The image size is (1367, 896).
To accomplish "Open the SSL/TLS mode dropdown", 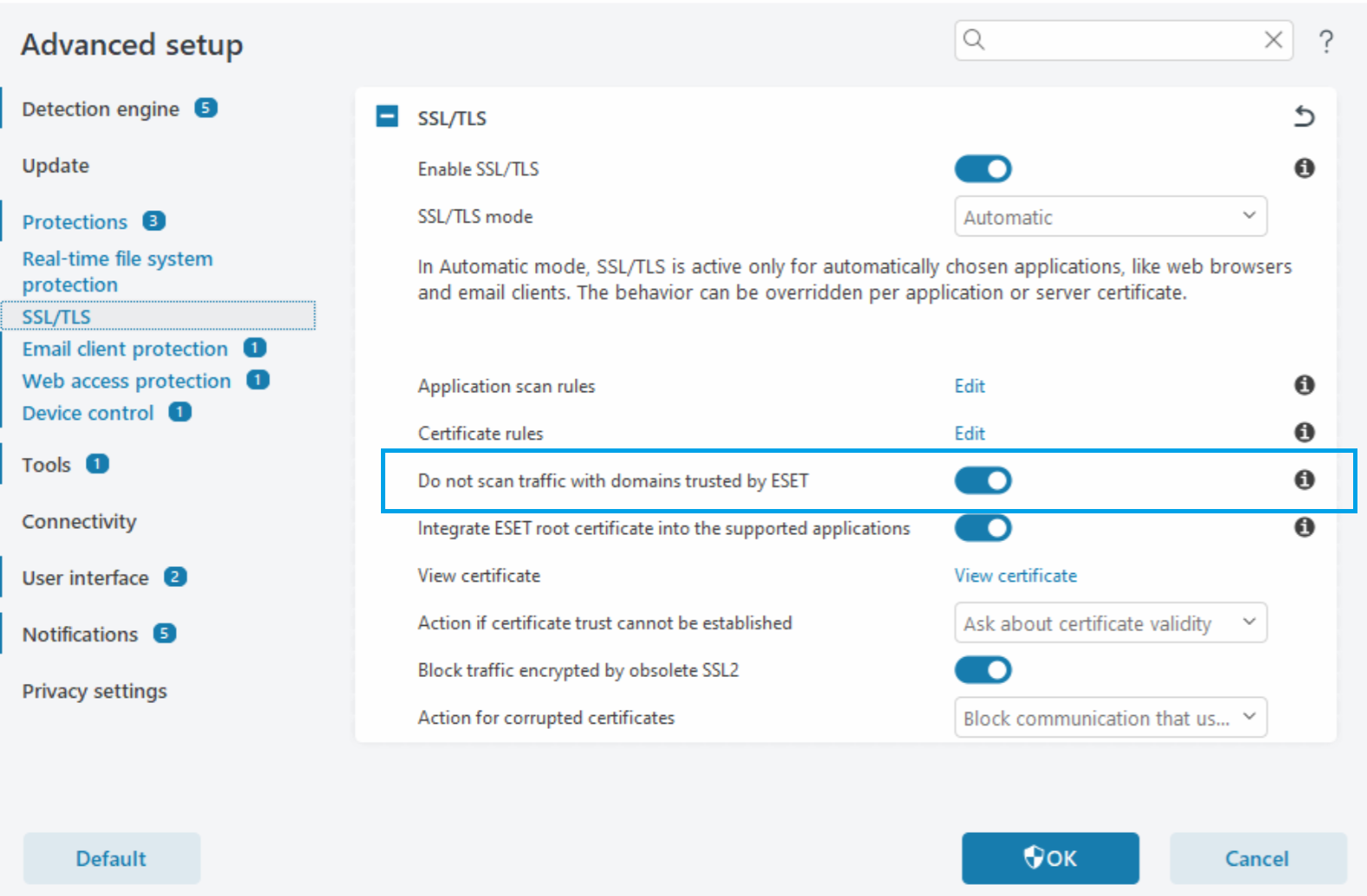I will pyautogui.click(x=1110, y=216).
